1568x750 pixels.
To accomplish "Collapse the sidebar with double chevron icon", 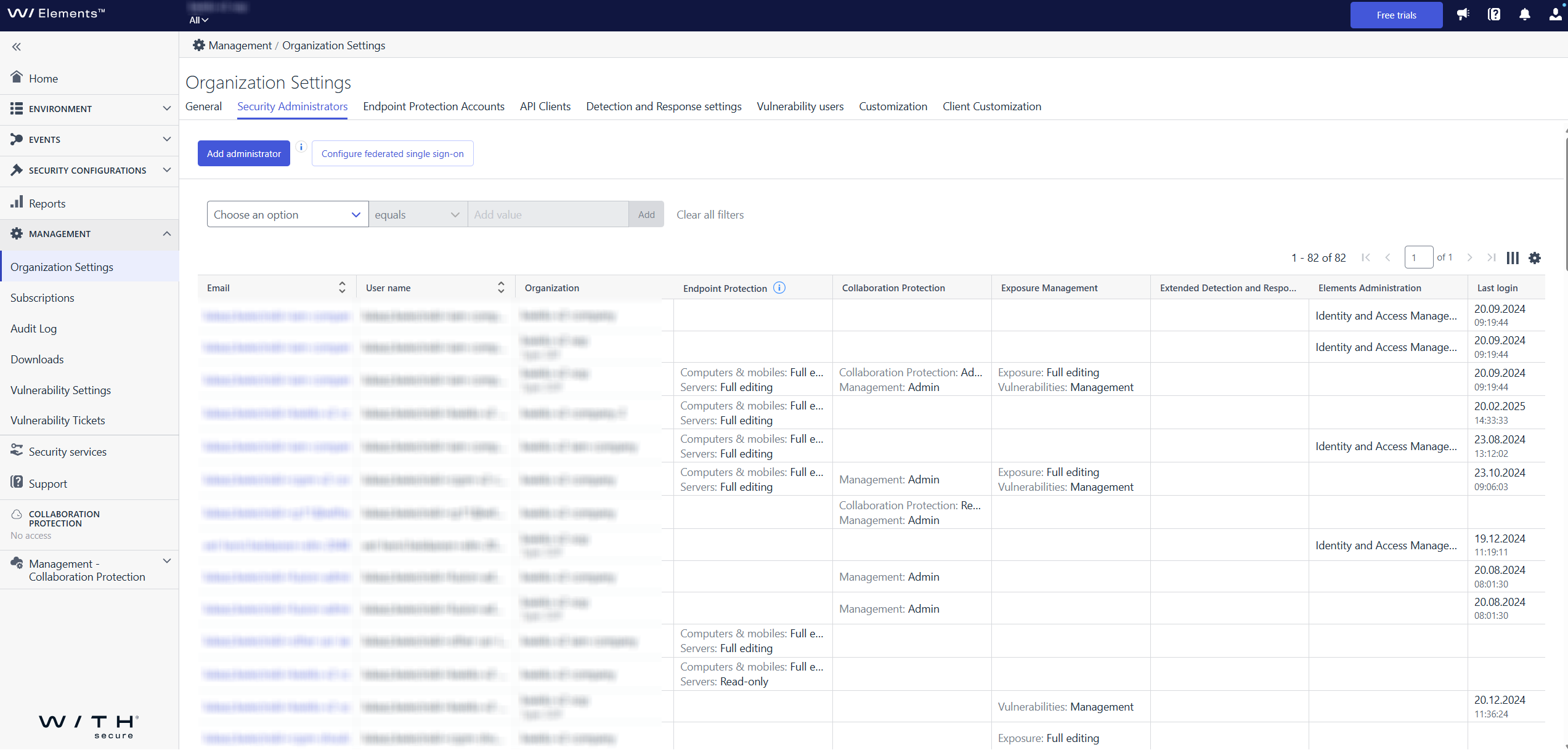I will (17, 47).
